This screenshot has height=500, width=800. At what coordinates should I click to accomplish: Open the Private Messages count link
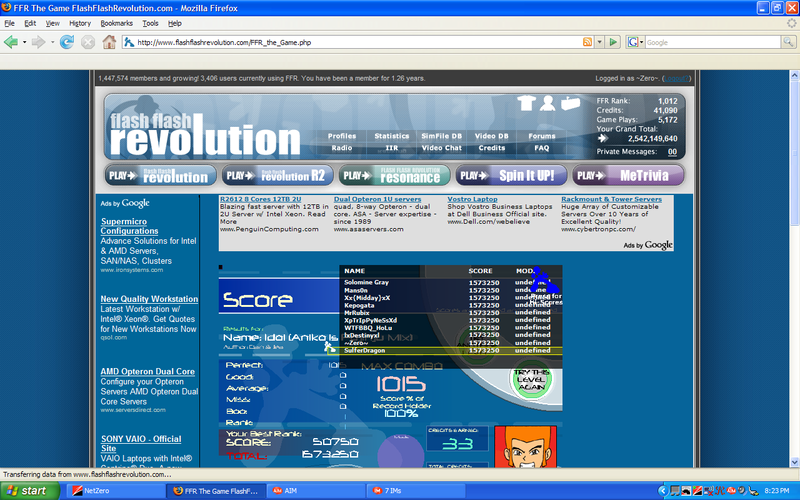[672, 152]
